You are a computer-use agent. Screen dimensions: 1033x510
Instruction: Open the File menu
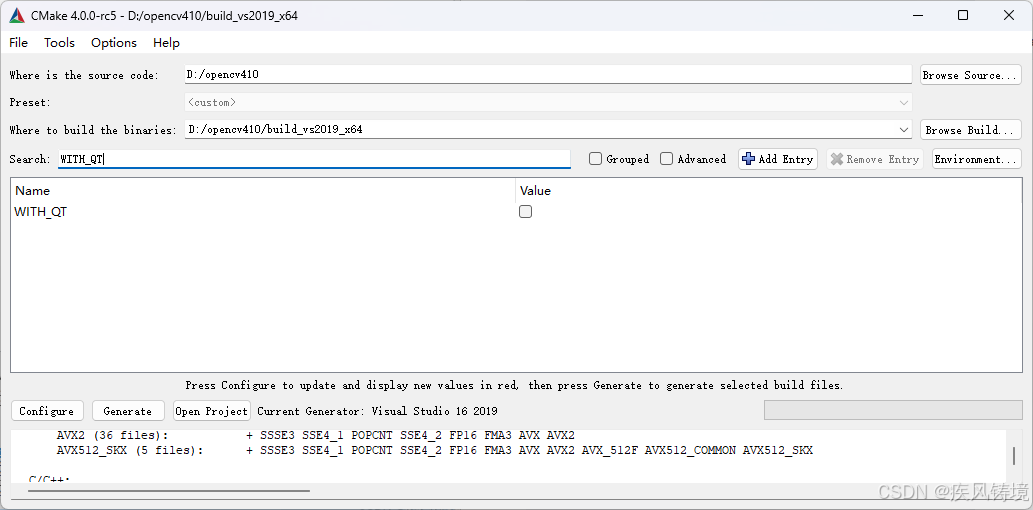(x=18, y=43)
